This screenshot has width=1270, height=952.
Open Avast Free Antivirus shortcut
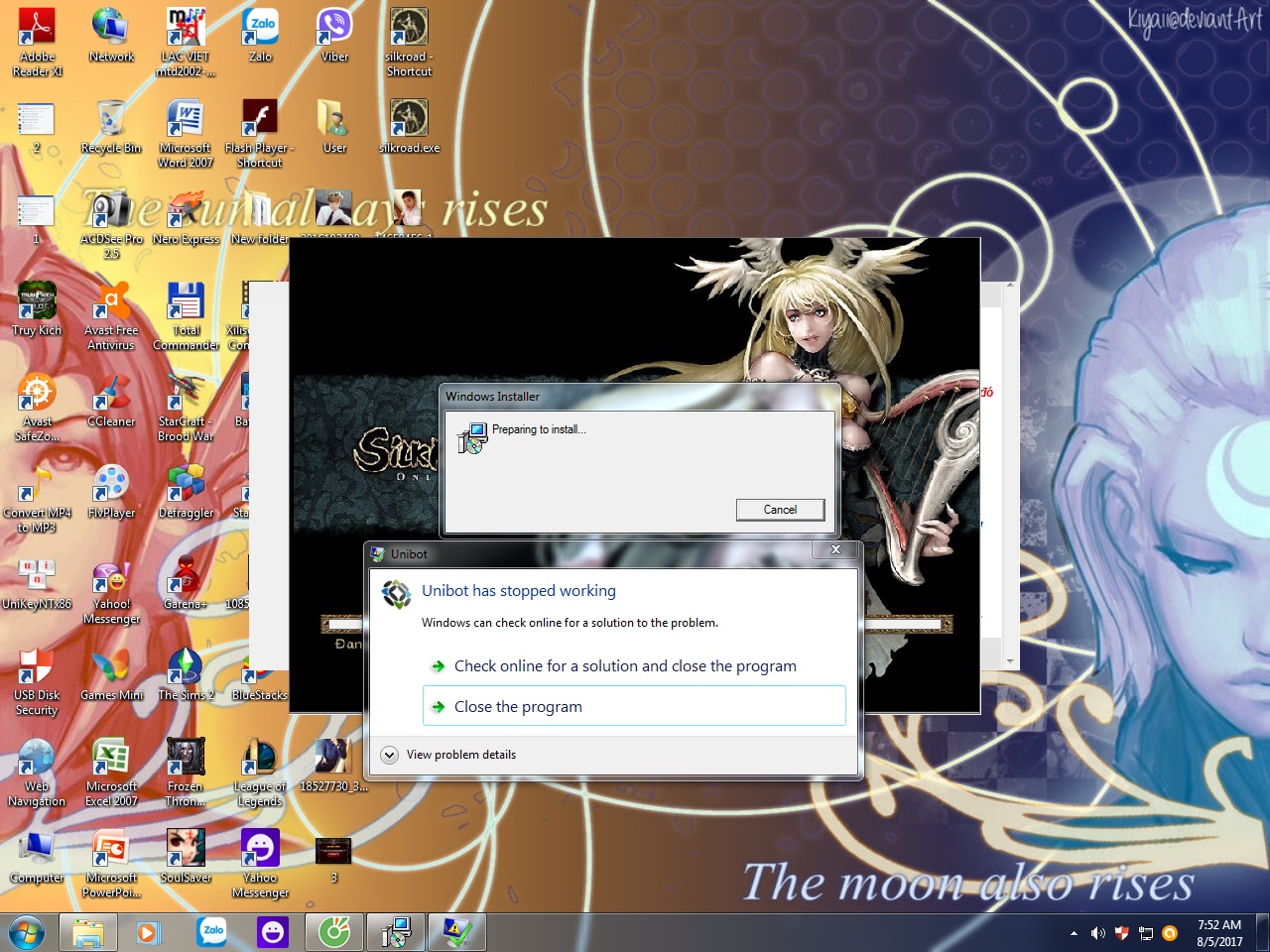[111, 315]
